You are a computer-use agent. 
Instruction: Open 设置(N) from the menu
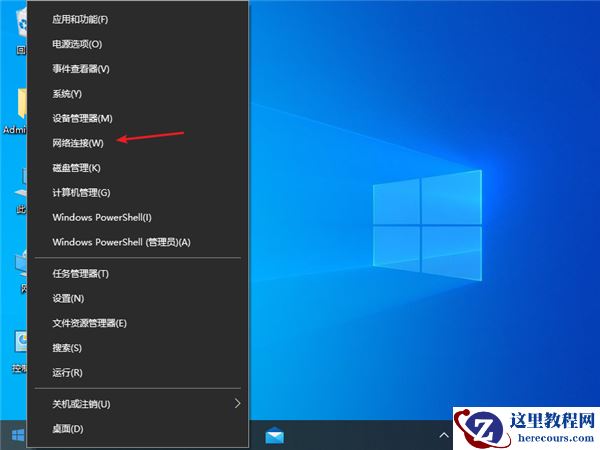[138, 298]
